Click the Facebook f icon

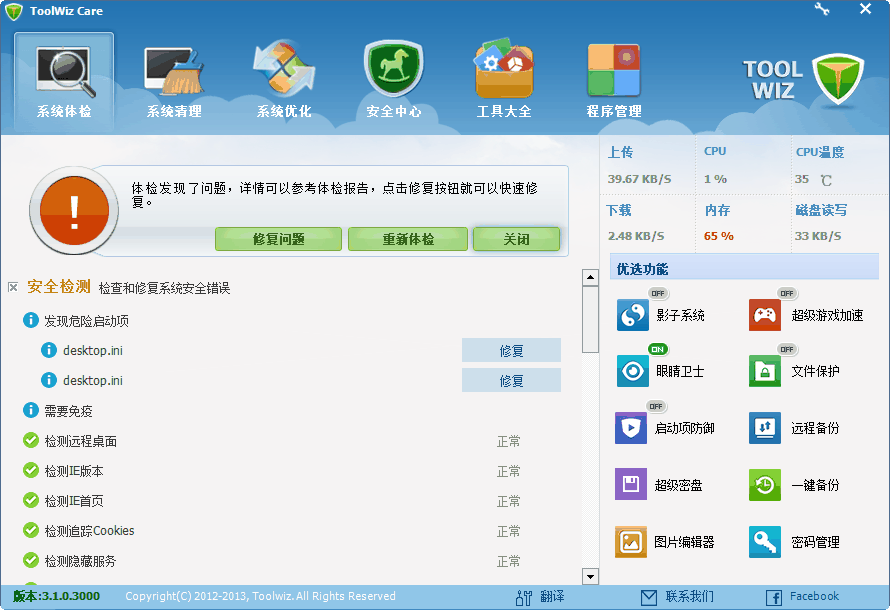[x=774, y=598]
